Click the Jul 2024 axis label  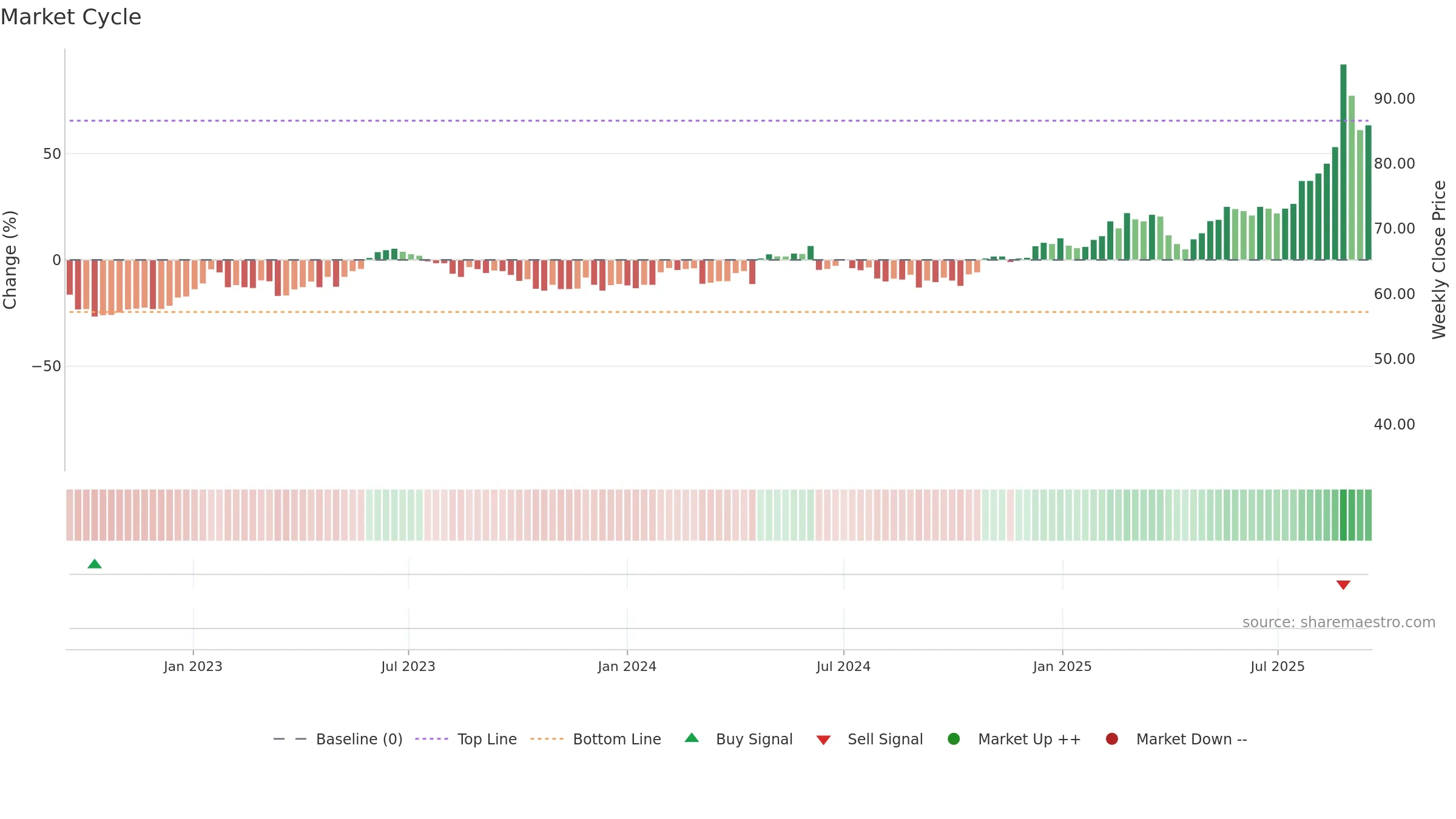click(843, 667)
